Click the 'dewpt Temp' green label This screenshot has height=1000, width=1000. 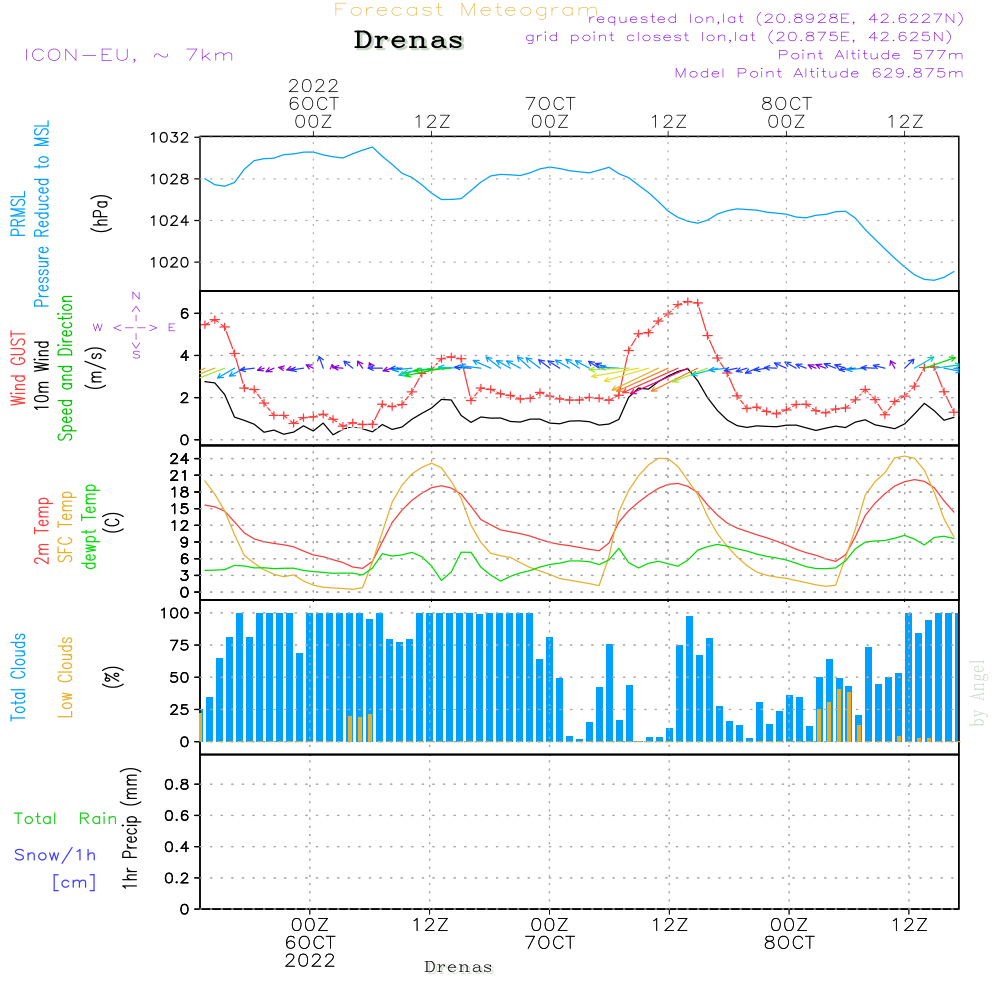point(89,526)
